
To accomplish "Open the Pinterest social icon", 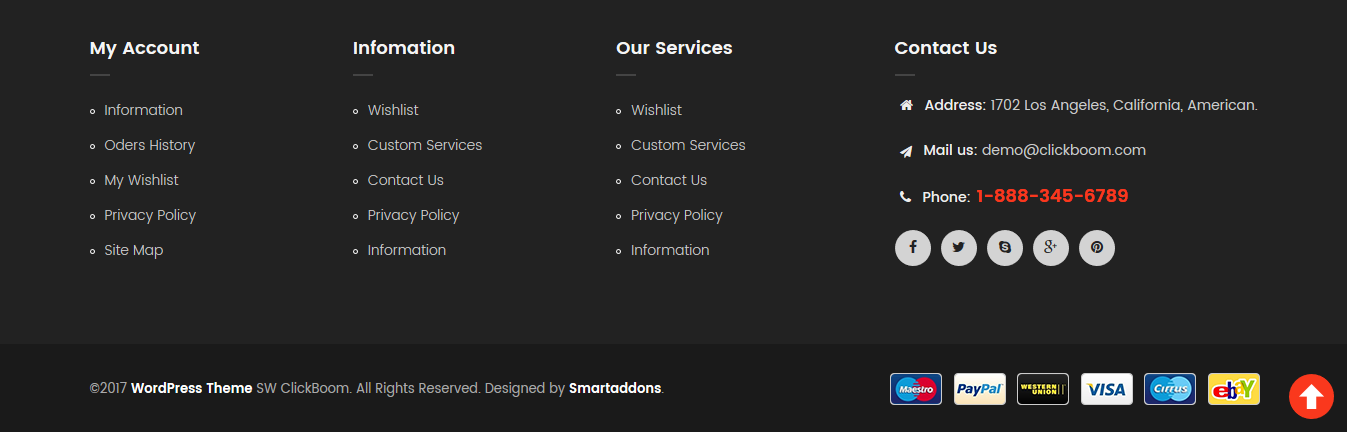I will pos(1097,248).
